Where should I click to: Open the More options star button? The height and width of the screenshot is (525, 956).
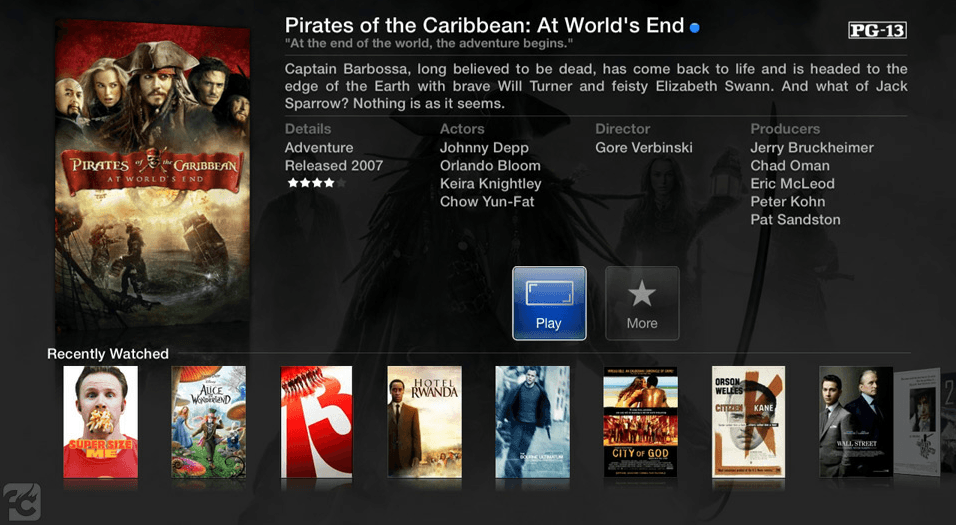click(x=642, y=303)
